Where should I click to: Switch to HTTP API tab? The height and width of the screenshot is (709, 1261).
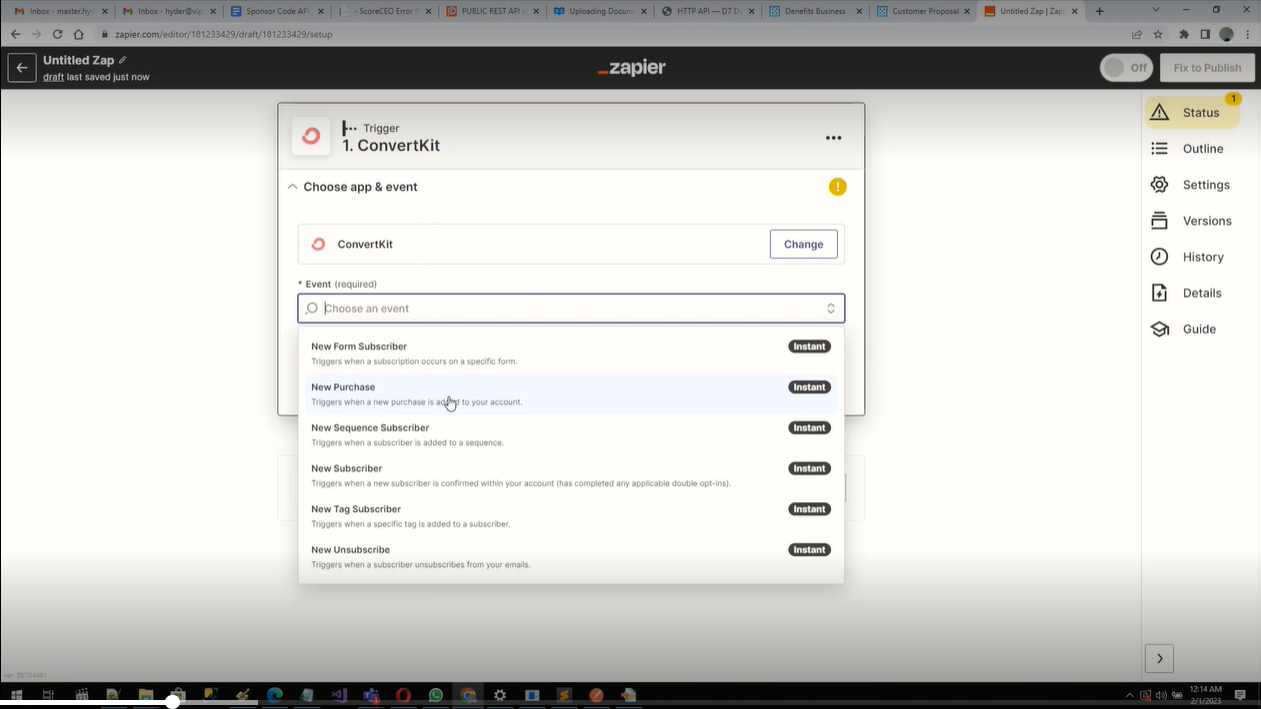click(x=706, y=11)
